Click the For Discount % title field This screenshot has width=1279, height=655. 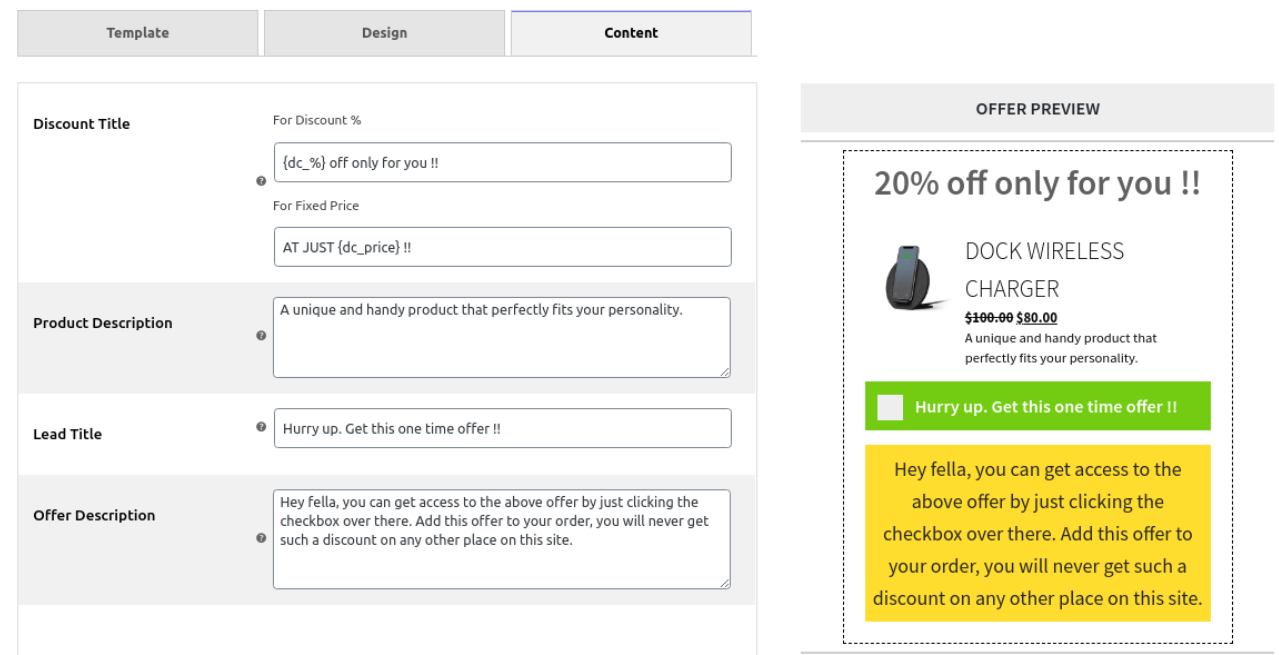point(502,163)
